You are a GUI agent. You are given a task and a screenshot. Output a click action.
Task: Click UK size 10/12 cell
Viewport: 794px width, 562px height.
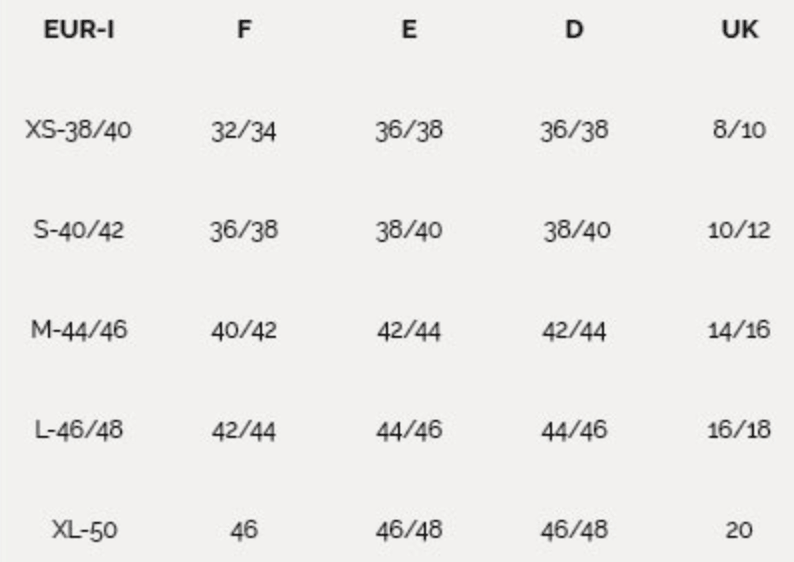tap(740, 230)
